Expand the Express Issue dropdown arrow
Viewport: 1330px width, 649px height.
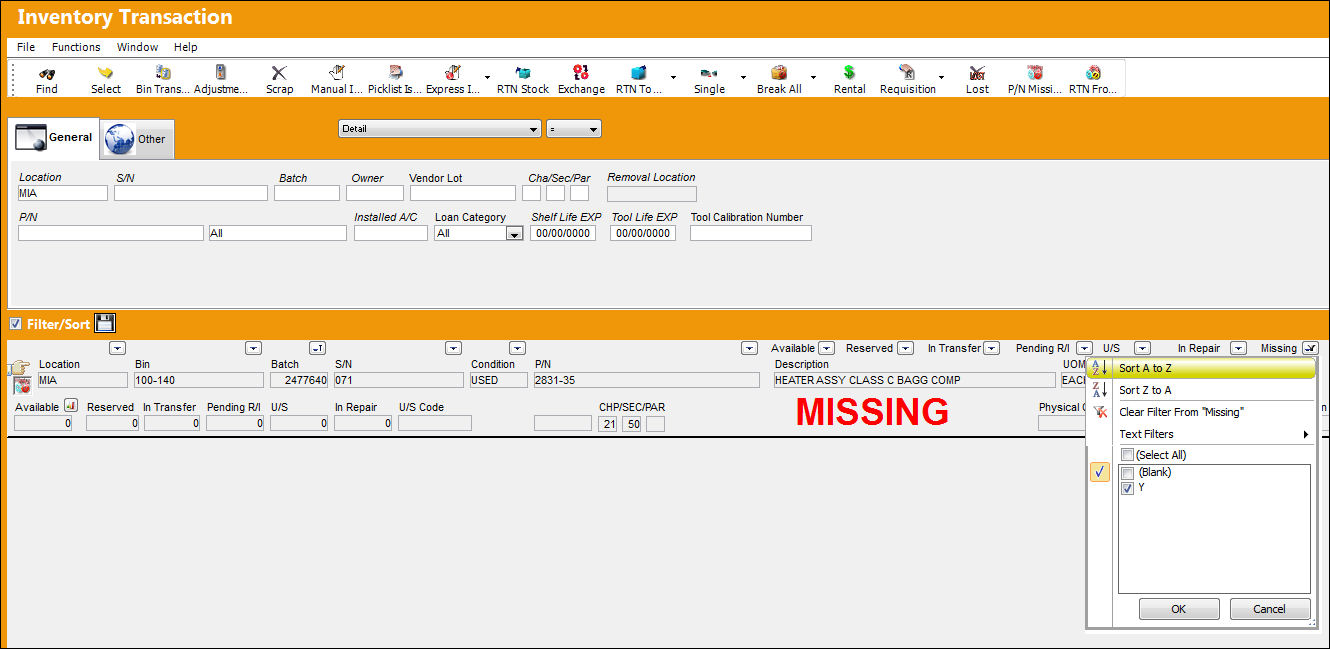point(487,77)
